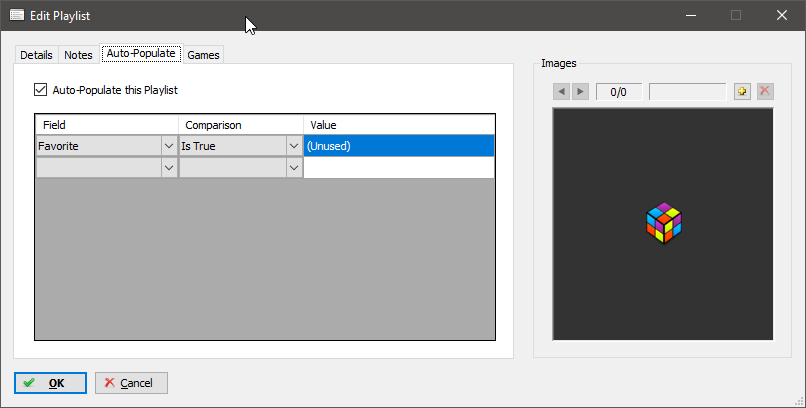The height and width of the screenshot is (408, 806).
Task: Close the Edit Playlist window
Action: (782, 15)
